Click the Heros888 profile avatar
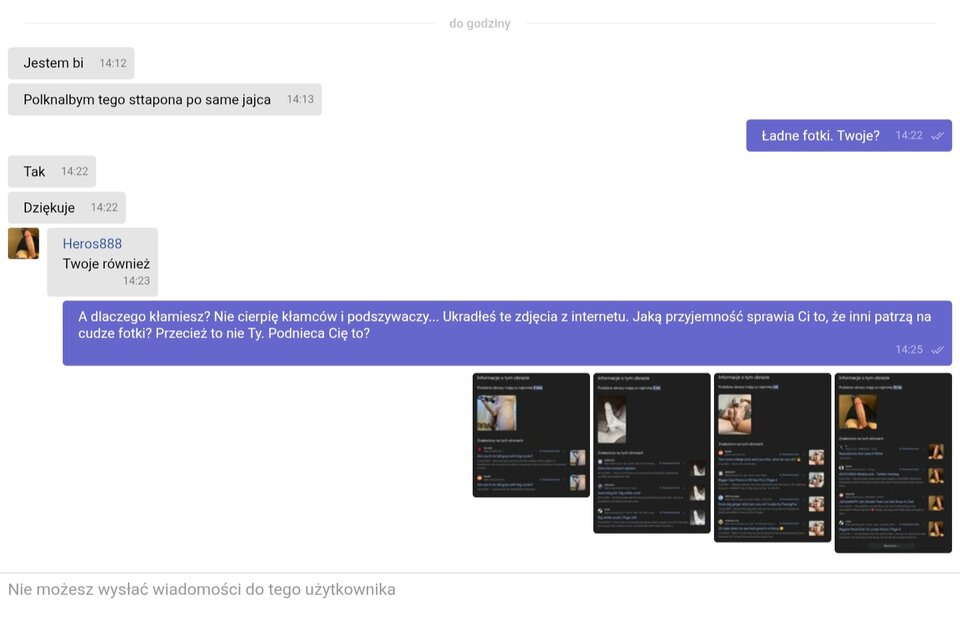The height and width of the screenshot is (617, 960). pyautogui.click(x=23, y=243)
